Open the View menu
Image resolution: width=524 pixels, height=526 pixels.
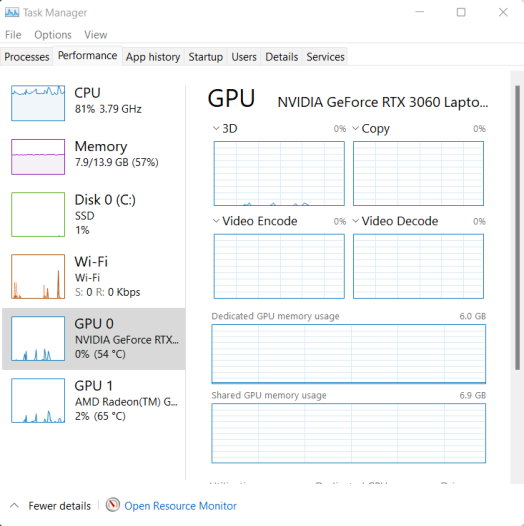(96, 35)
